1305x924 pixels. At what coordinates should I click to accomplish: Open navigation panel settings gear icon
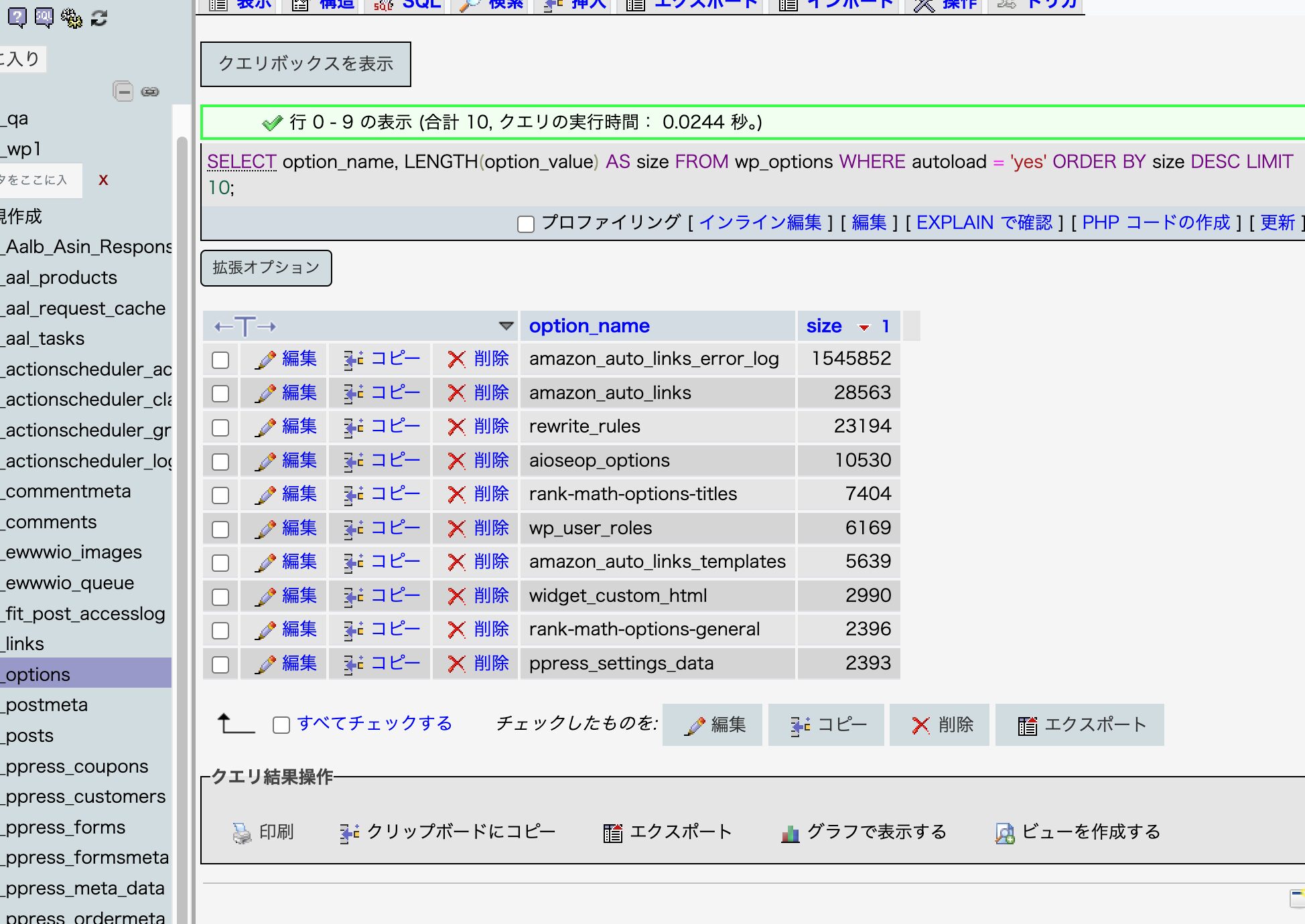coord(71,17)
